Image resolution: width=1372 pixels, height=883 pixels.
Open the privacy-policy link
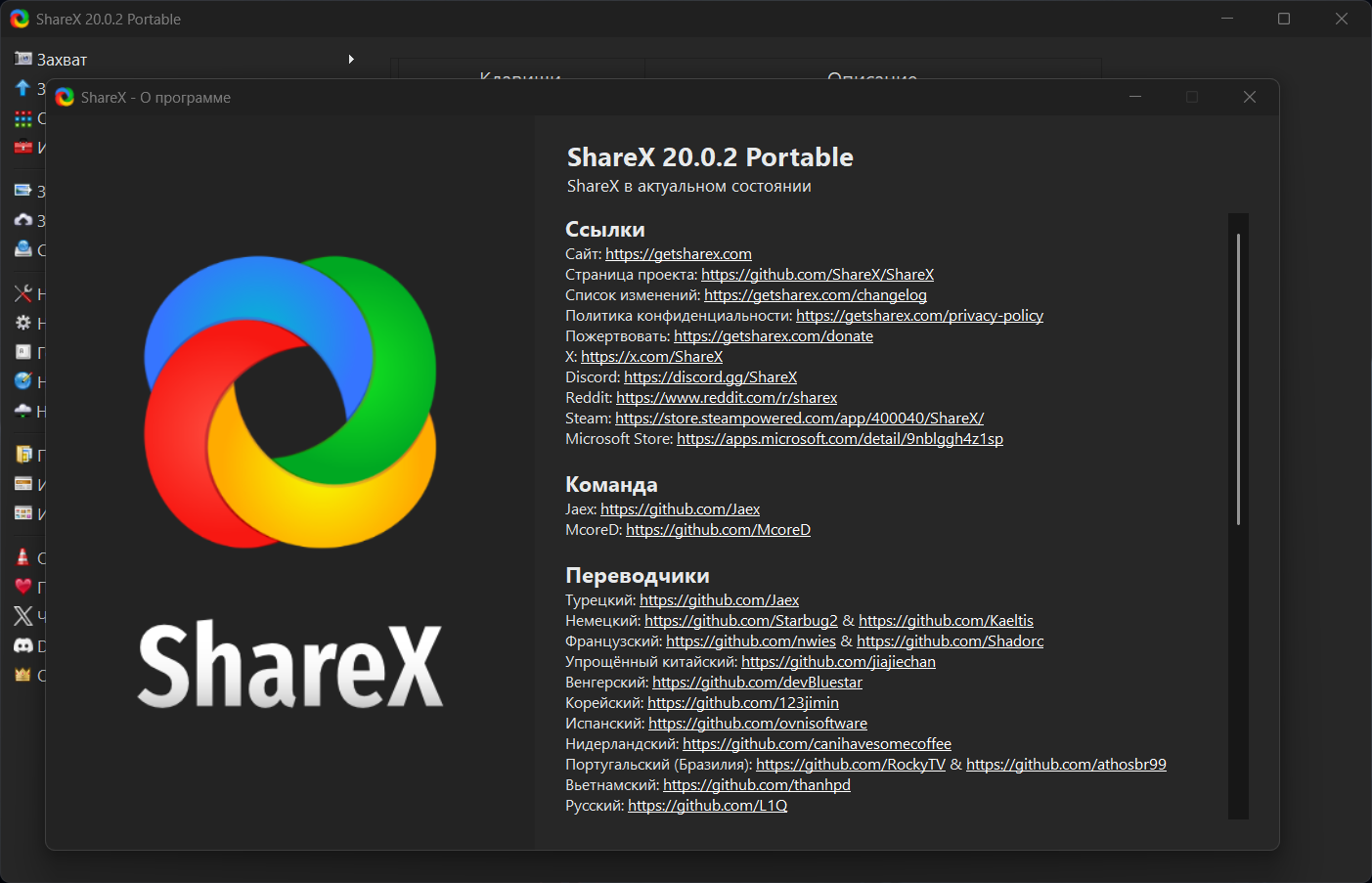(x=919, y=316)
